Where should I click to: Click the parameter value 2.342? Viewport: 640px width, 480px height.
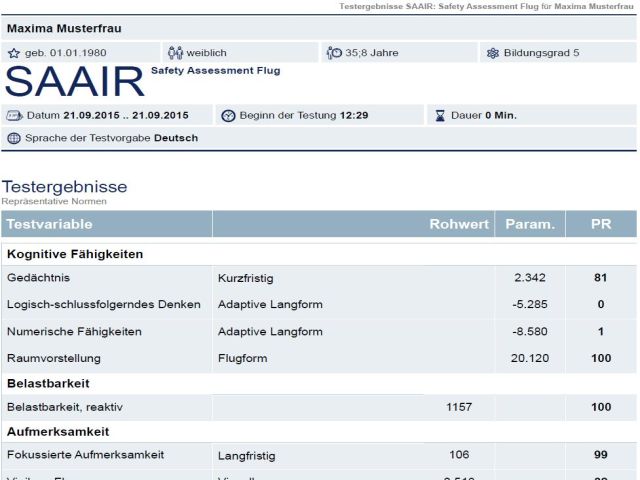point(530,278)
